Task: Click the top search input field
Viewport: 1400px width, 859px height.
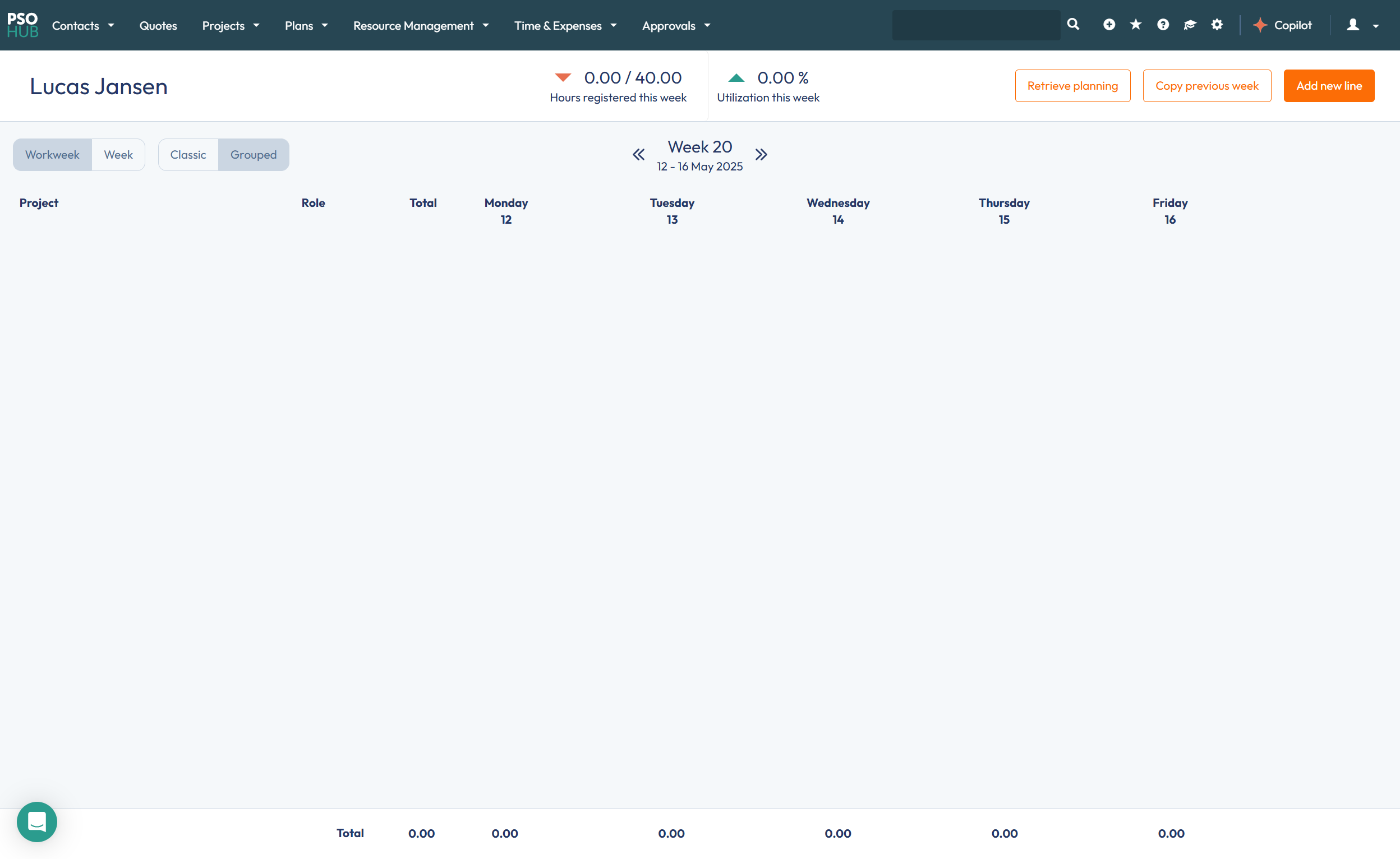Action: (x=975, y=25)
